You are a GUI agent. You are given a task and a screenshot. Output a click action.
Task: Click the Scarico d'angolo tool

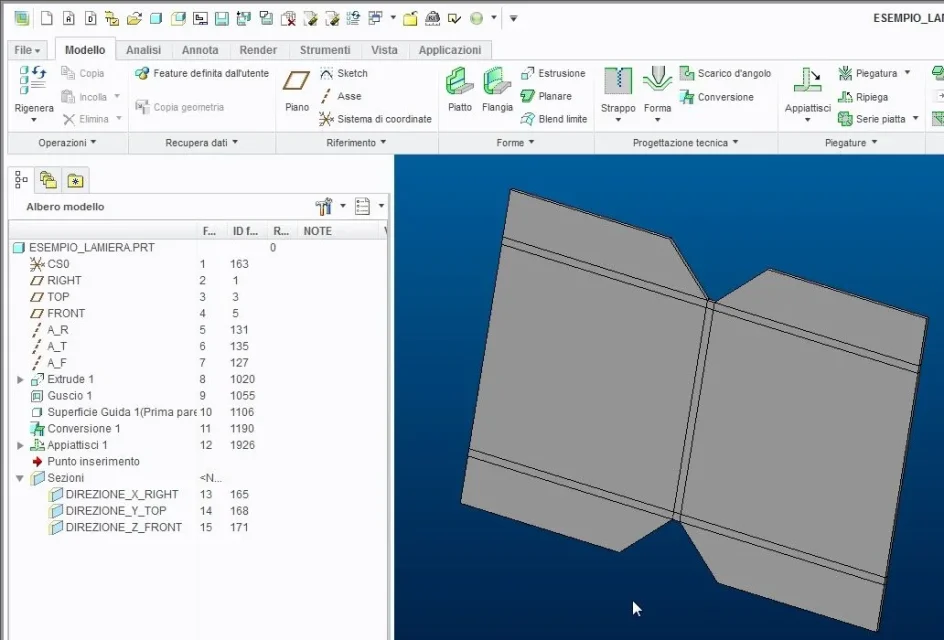[725, 73]
